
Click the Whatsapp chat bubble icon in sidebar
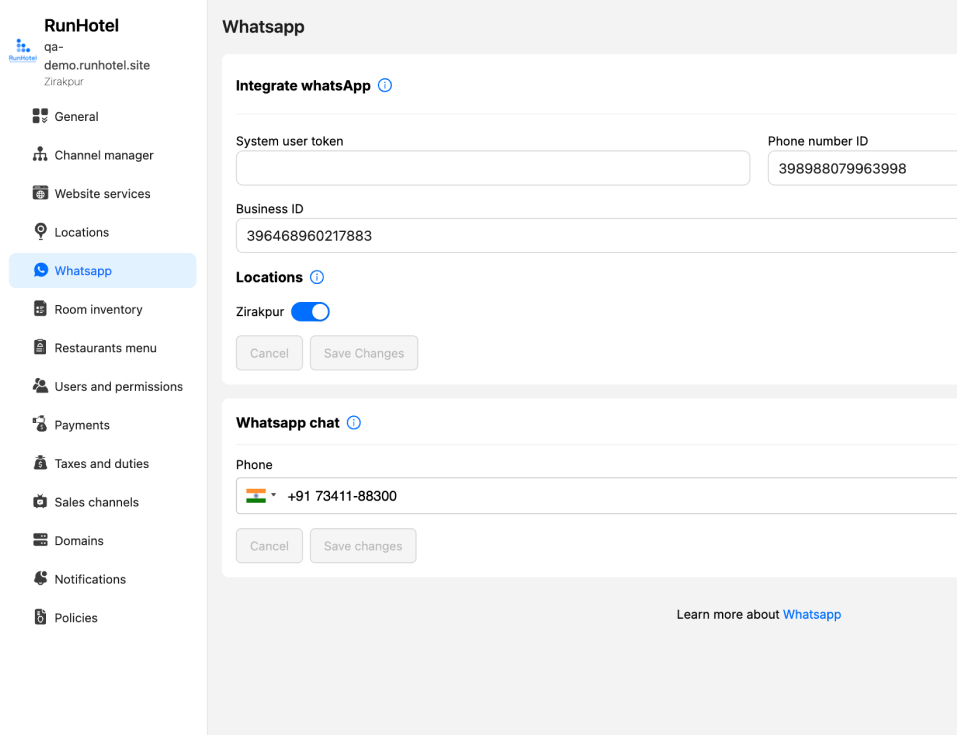tap(41, 270)
